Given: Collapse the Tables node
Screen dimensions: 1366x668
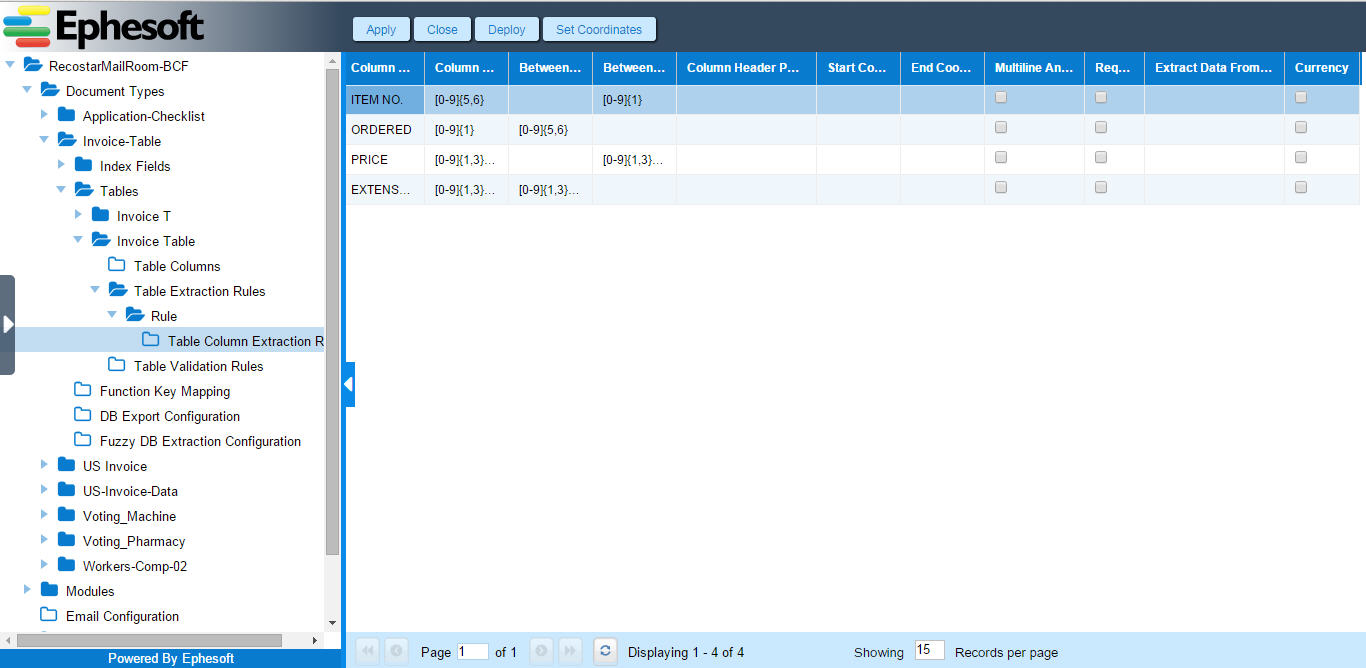Looking at the screenshot, I should pos(61,190).
